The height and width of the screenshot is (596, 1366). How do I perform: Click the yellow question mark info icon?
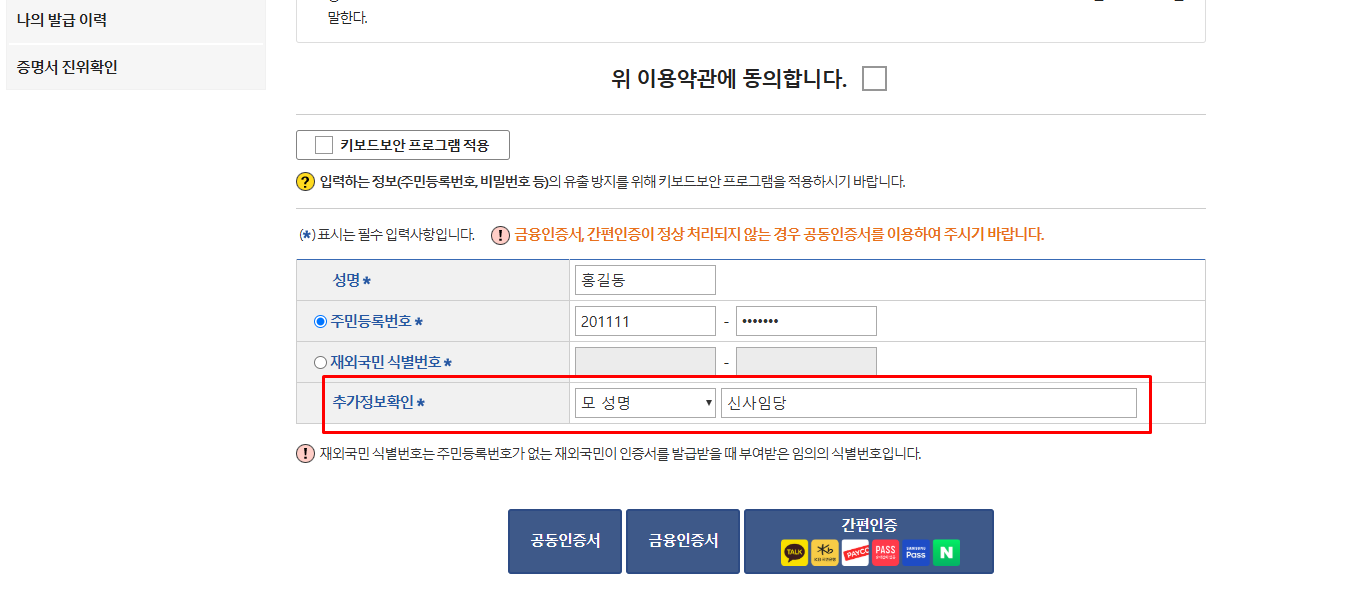click(303, 180)
